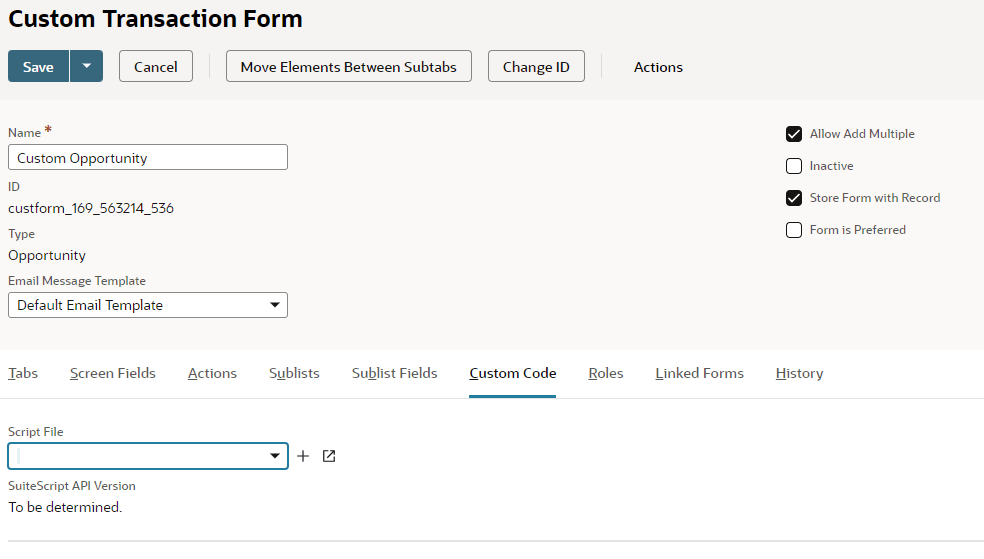This screenshot has width=984, height=559.
Task: Switch to Linked Forms subtab
Action: pos(699,373)
